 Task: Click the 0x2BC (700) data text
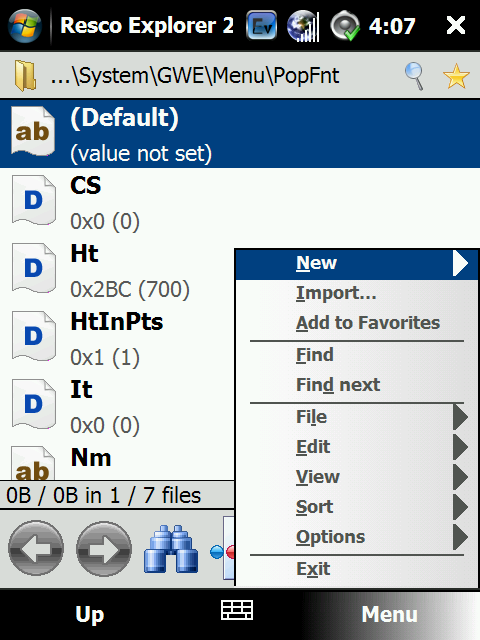coord(130,289)
